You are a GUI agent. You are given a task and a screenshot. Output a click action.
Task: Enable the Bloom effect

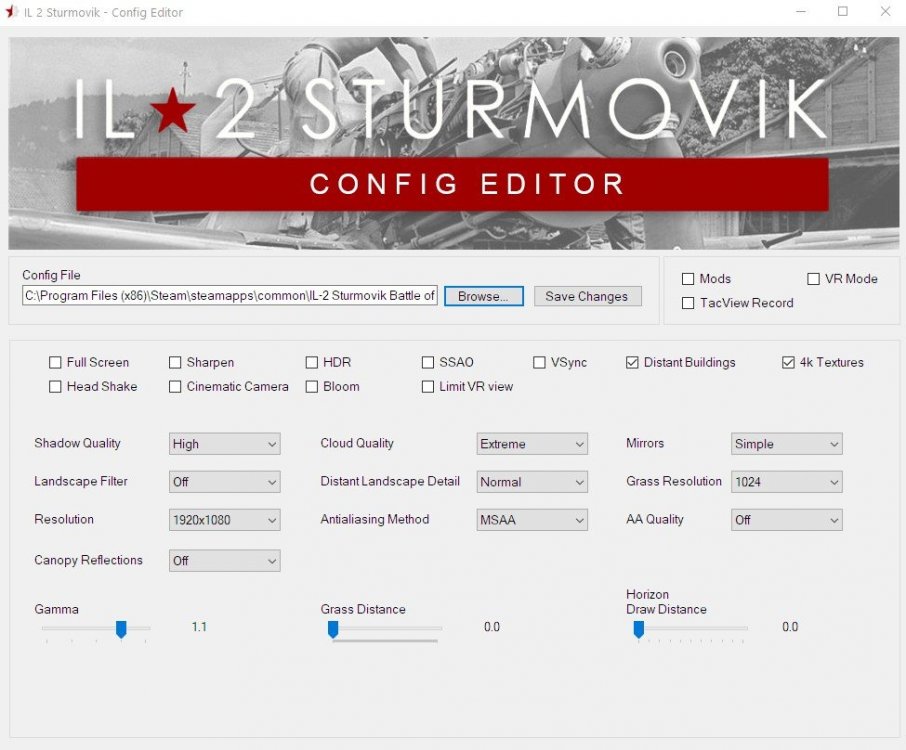(x=312, y=386)
